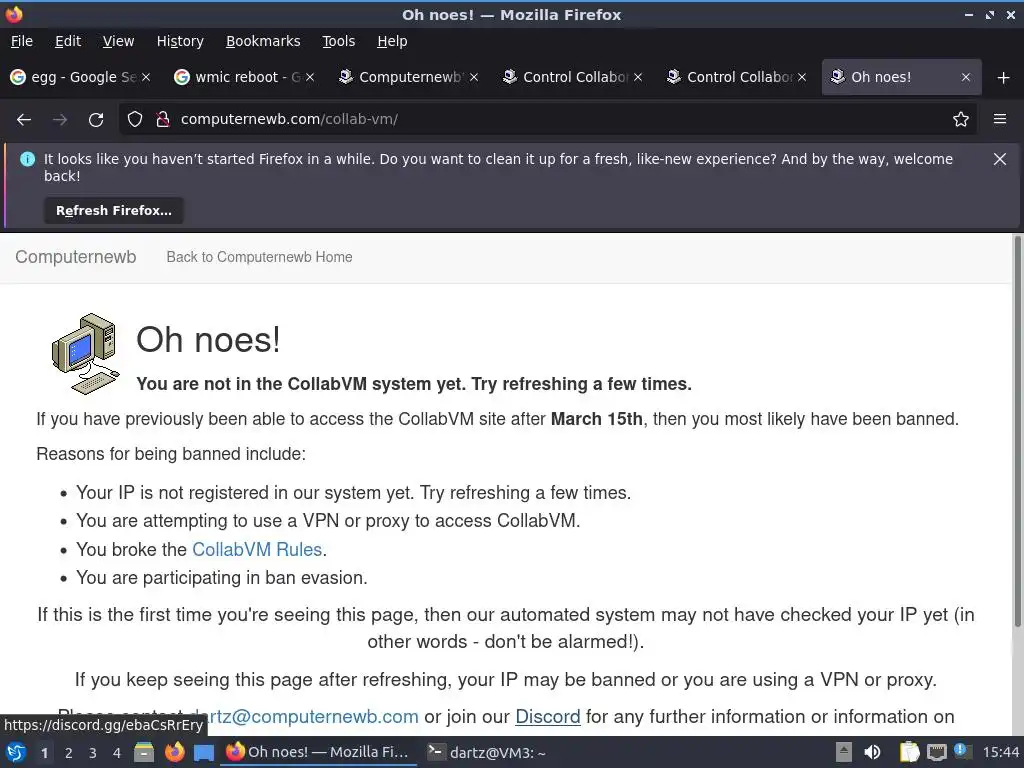Go back one page
The width and height of the screenshot is (1024, 768).
[x=24, y=120]
